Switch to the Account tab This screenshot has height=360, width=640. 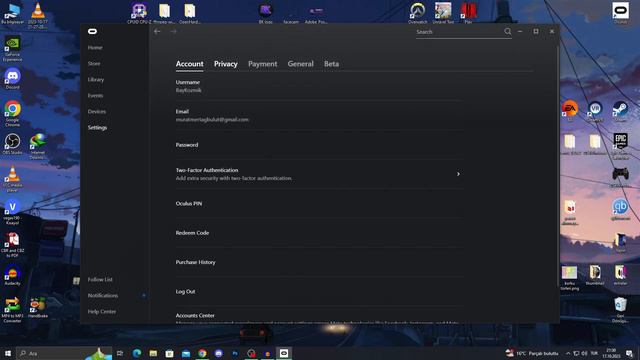tap(189, 64)
